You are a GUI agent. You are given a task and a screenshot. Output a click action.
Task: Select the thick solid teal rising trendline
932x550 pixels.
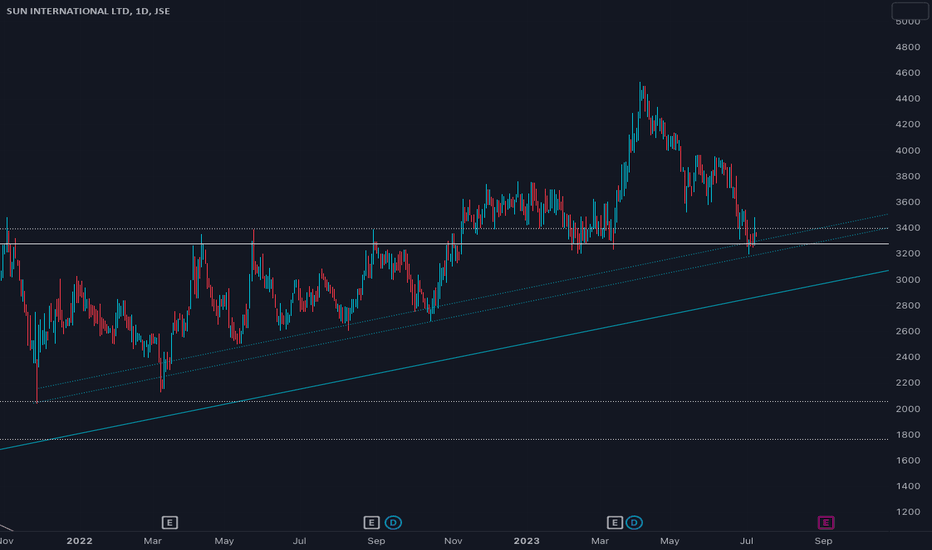pos(445,360)
